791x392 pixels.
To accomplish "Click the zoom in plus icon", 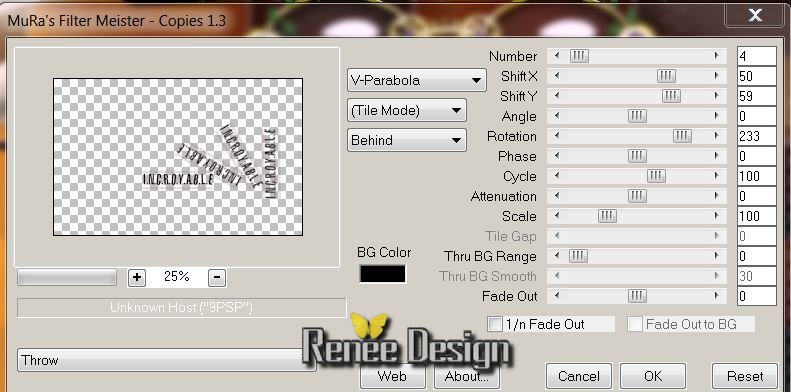I will [137, 277].
